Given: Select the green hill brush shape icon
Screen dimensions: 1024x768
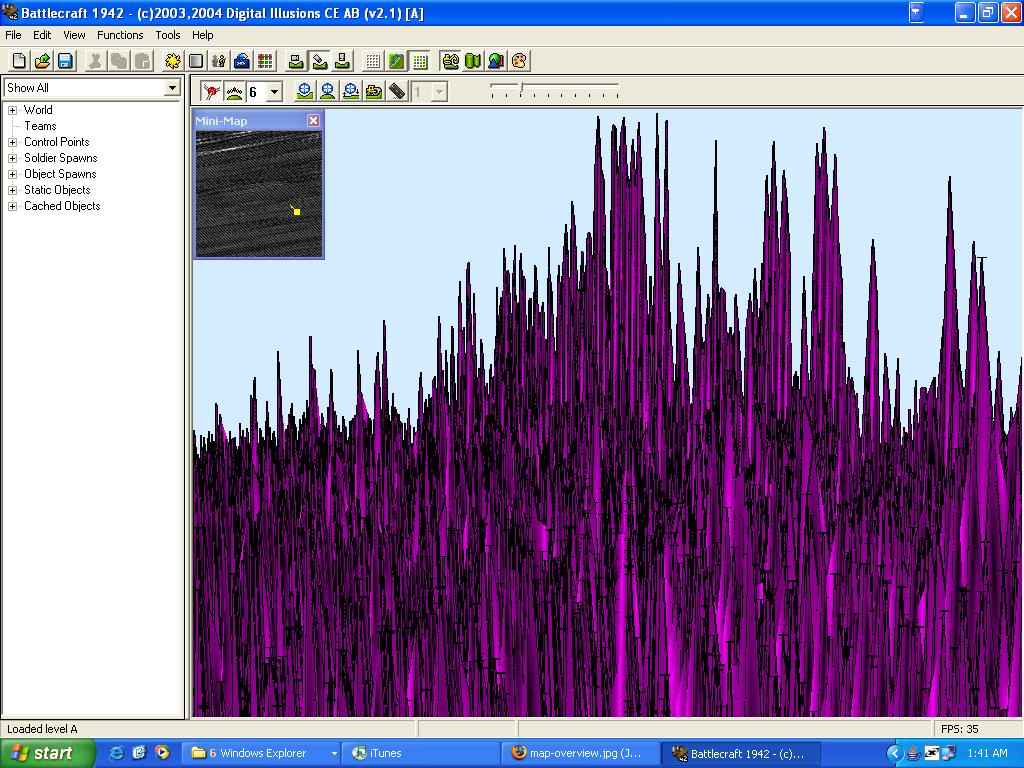Looking at the screenshot, I should click(234, 91).
